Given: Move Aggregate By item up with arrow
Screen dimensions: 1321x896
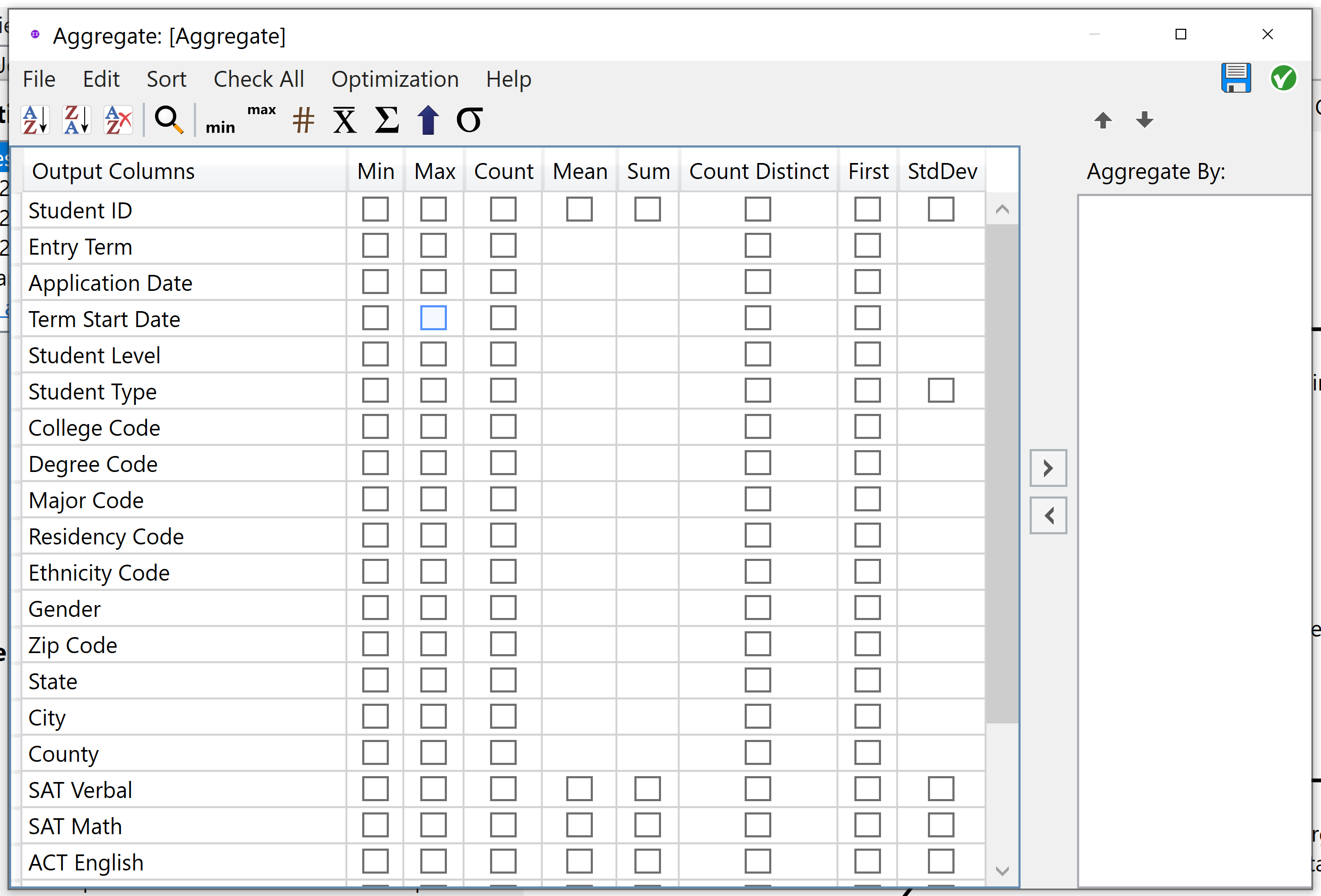Looking at the screenshot, I should [x=1103, y=120].
